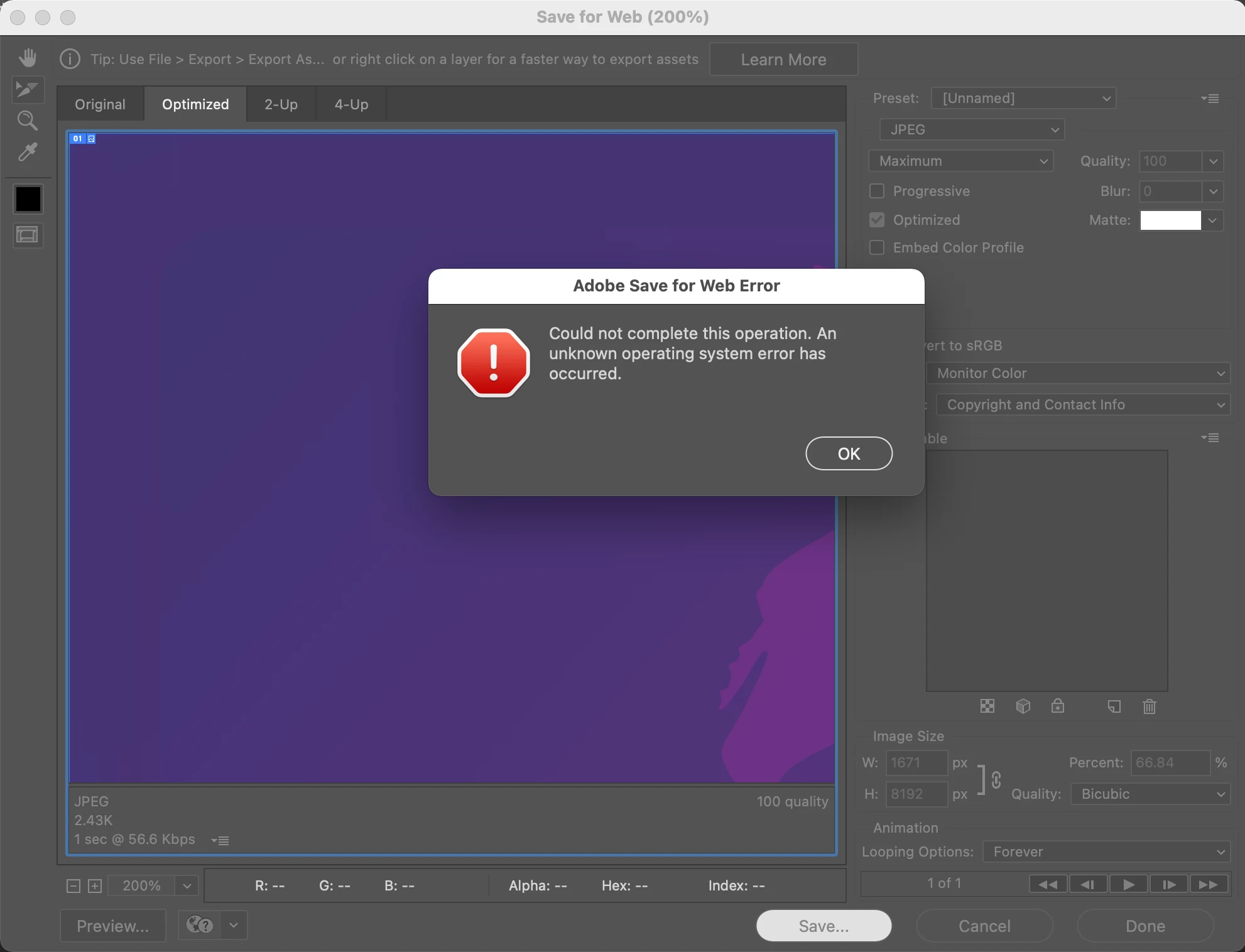Select the Eyedropper tool
This screenshot has height=952, width=1245.
(28, 152)
